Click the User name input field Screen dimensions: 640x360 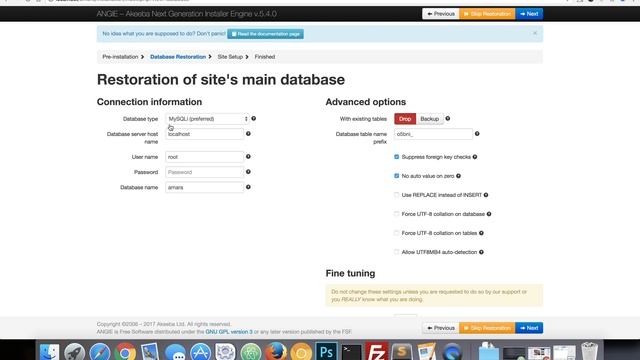pyautogui.click(x=204, y=157)
